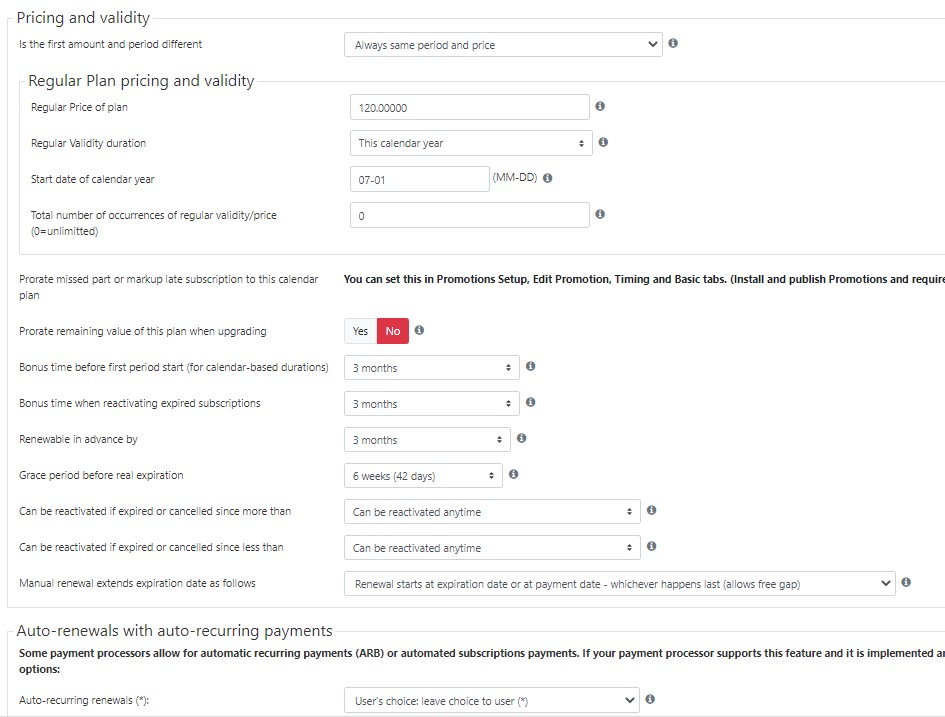Click 'Pricing and validity' section heading
945x717 pixels.
[x=83, y=18]
